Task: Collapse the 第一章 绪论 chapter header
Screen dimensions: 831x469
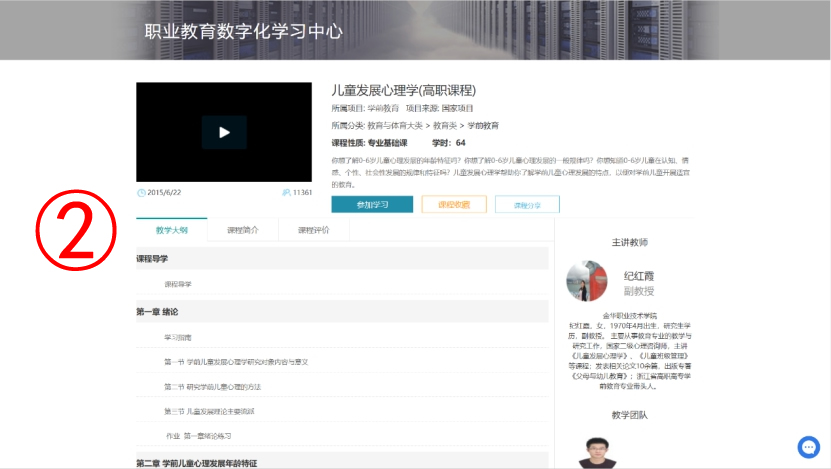Action: pos(342,312)
